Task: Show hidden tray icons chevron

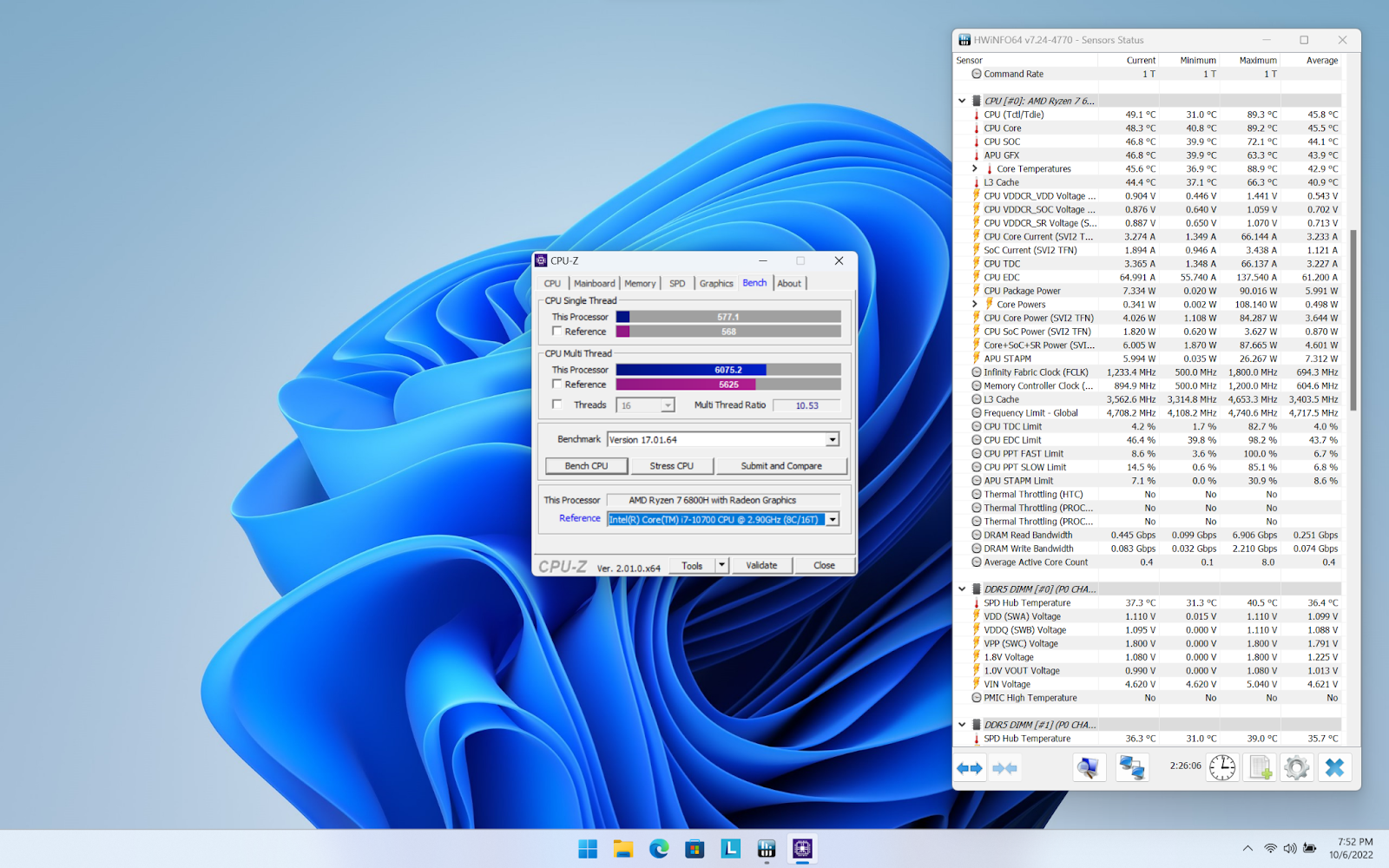Action: [1247, 849]
